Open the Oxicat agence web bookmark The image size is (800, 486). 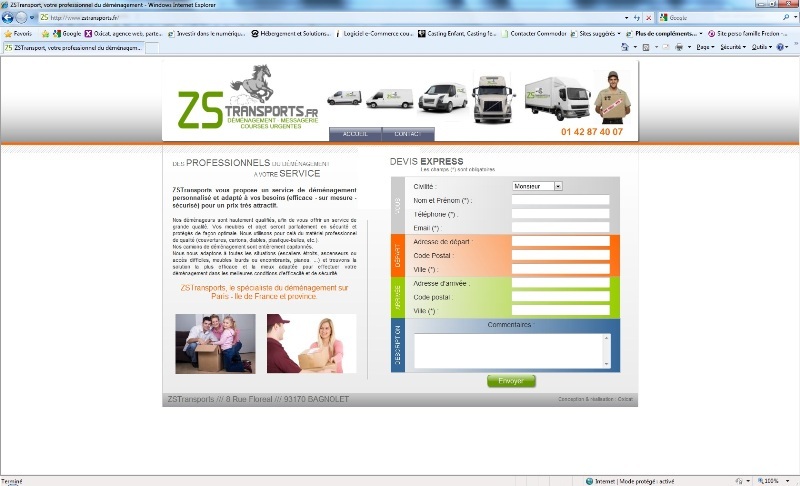(123, 34)
